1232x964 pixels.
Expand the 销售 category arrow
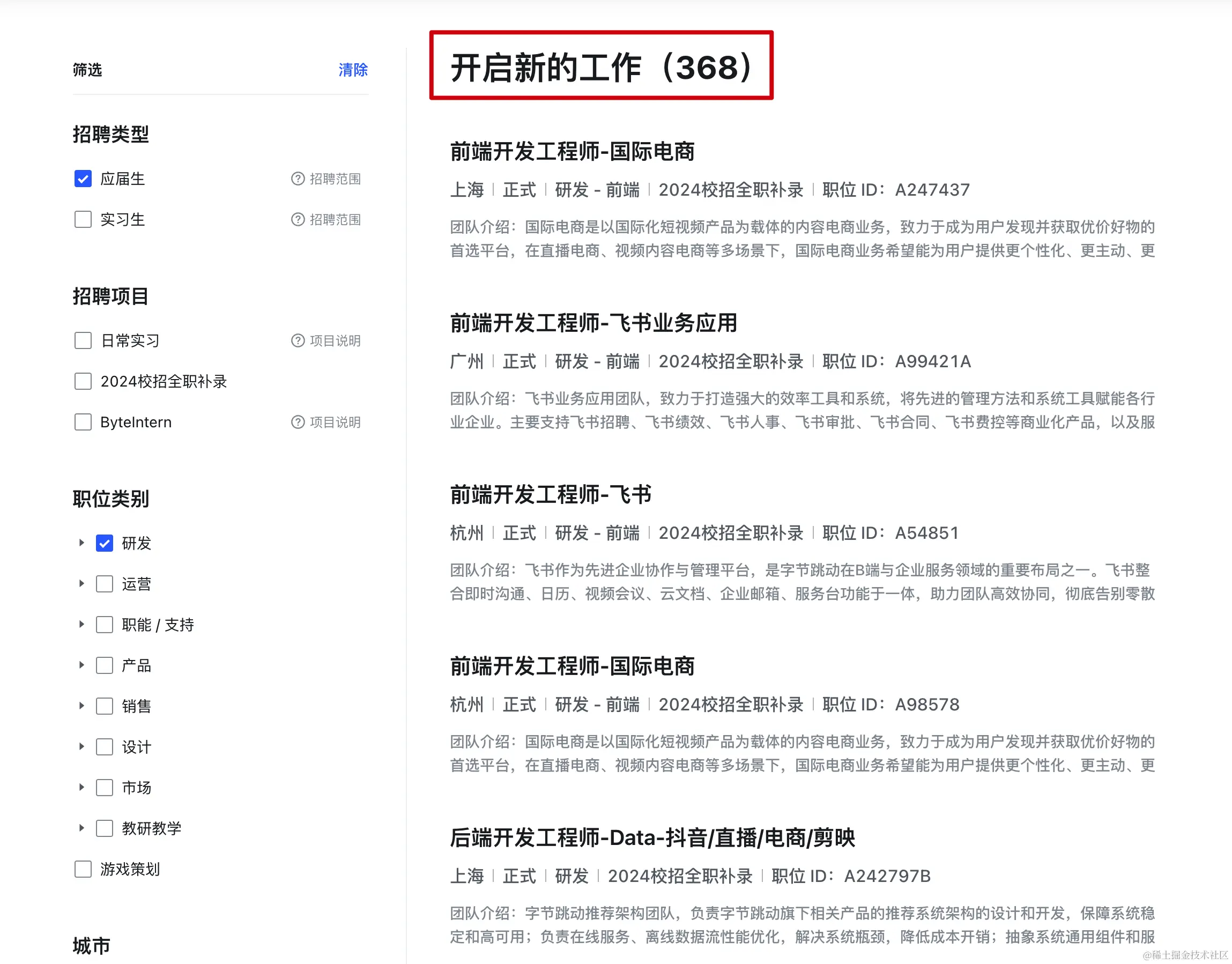81,706
